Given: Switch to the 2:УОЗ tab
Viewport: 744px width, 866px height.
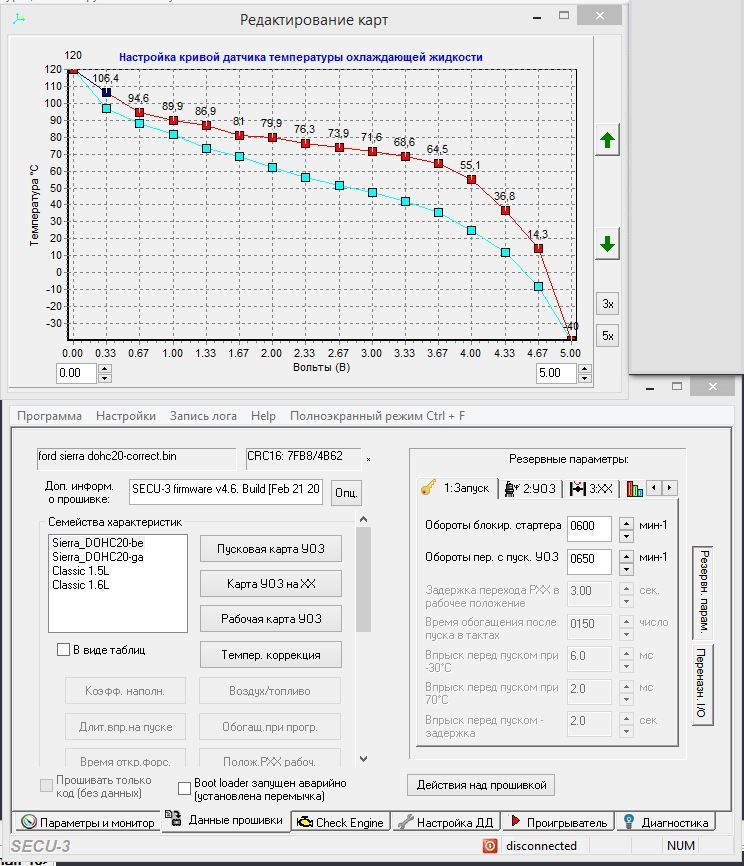Looking at the screenshot, I should [x=531, y=489].
